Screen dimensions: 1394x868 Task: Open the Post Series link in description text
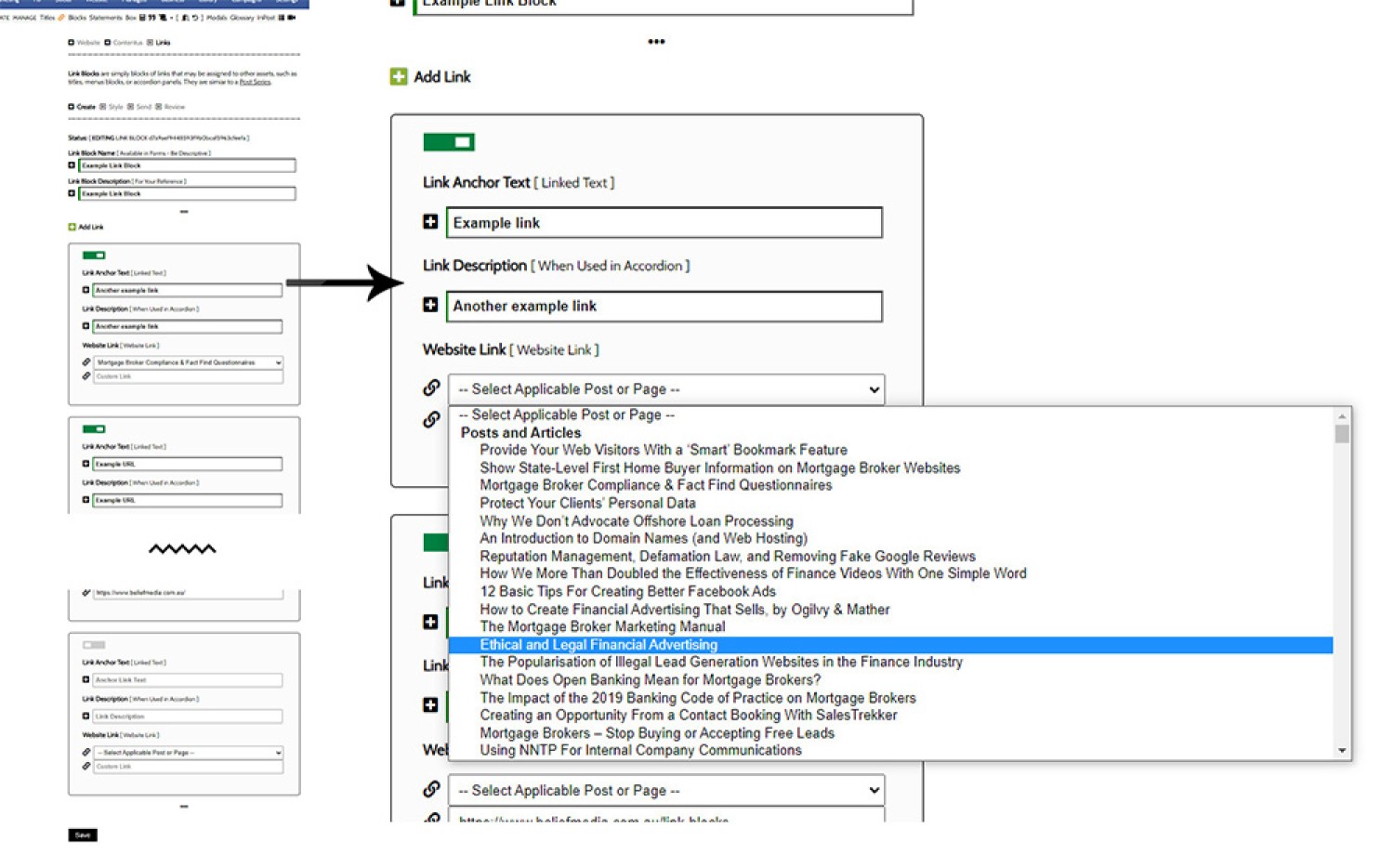[256, 82]
